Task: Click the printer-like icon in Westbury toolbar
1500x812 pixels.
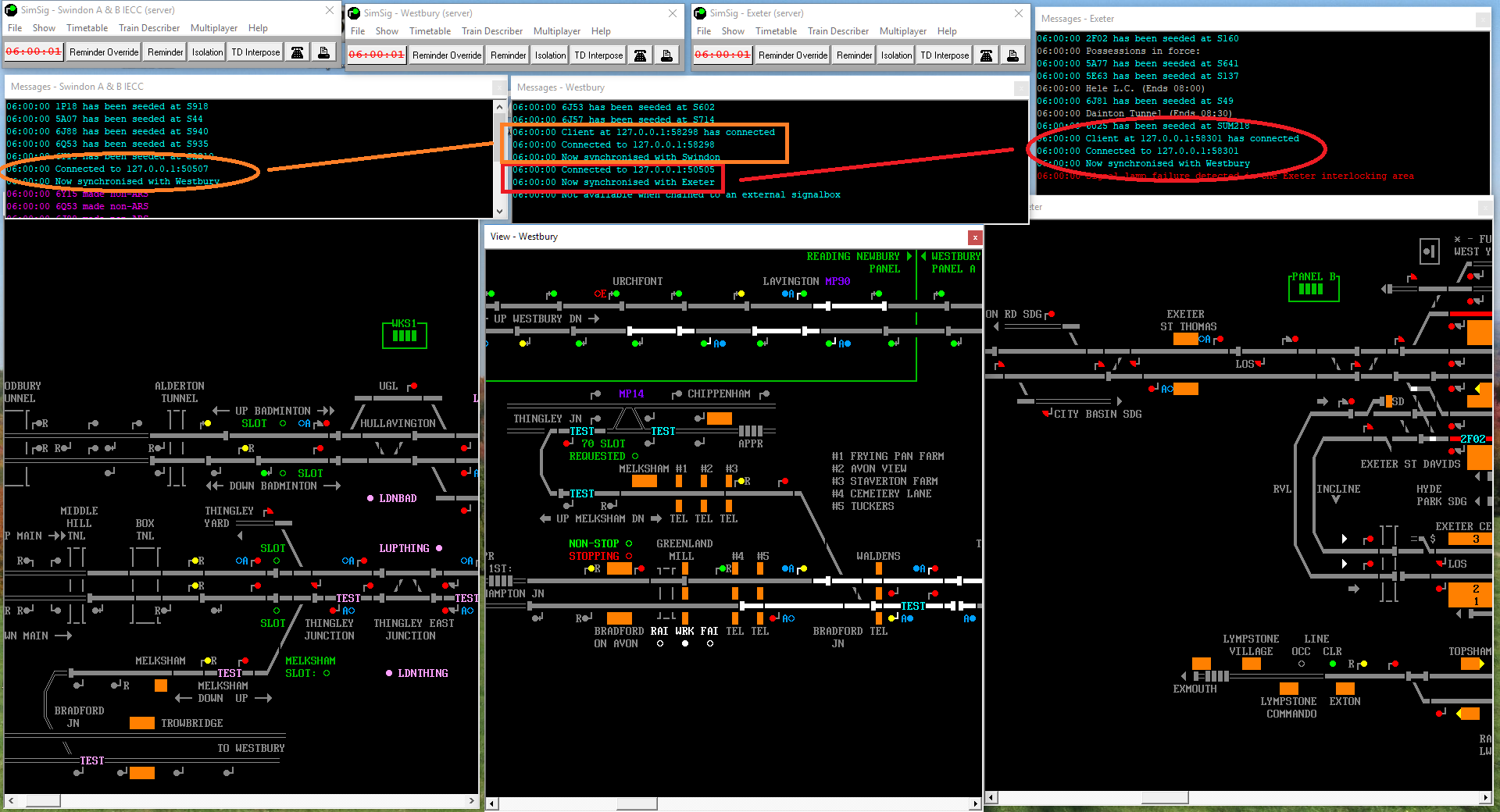Action: [x=666, y=55]
